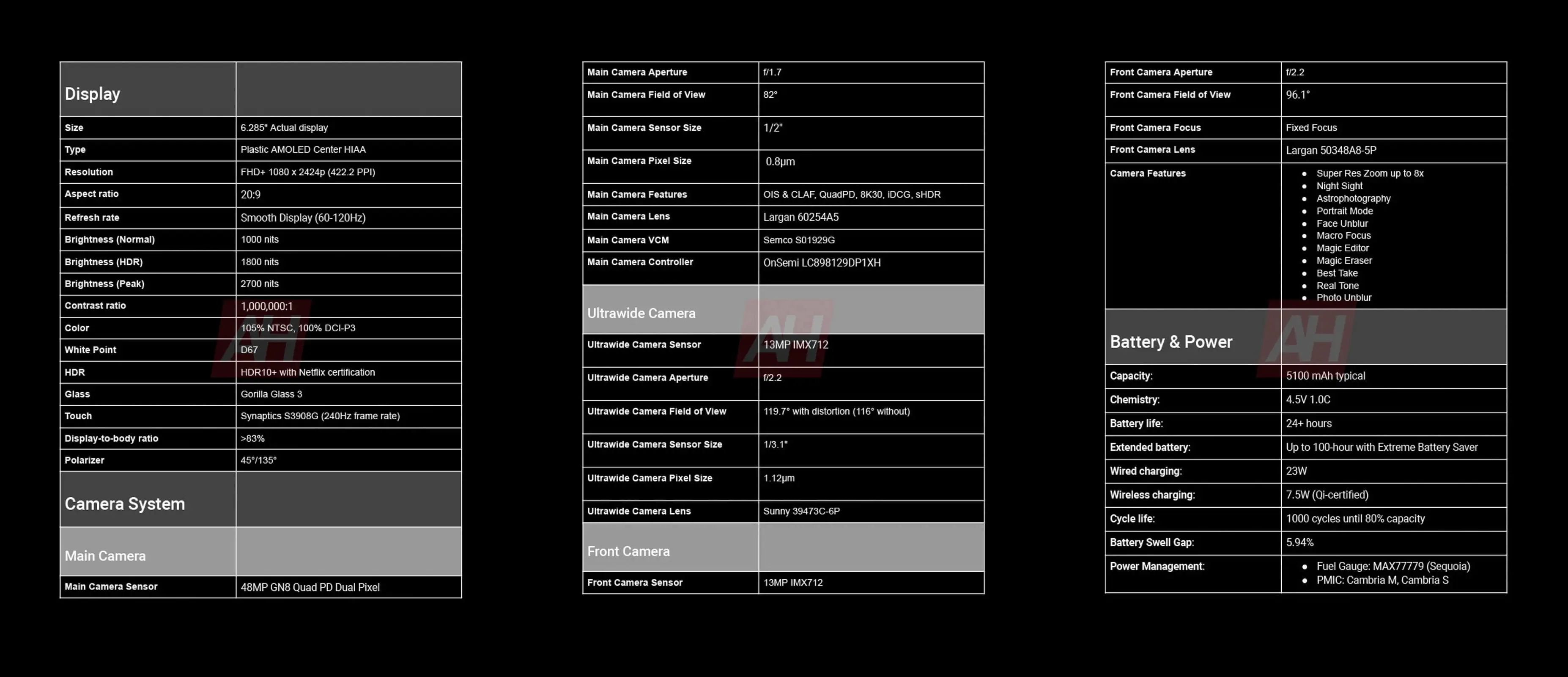Click 'OIS & CLAF, QuadPD, 8K30, iDCG, sHDR' cell
Image resolution: width=1568 pixels, height=677 pixels.
(x=852, y=195)
